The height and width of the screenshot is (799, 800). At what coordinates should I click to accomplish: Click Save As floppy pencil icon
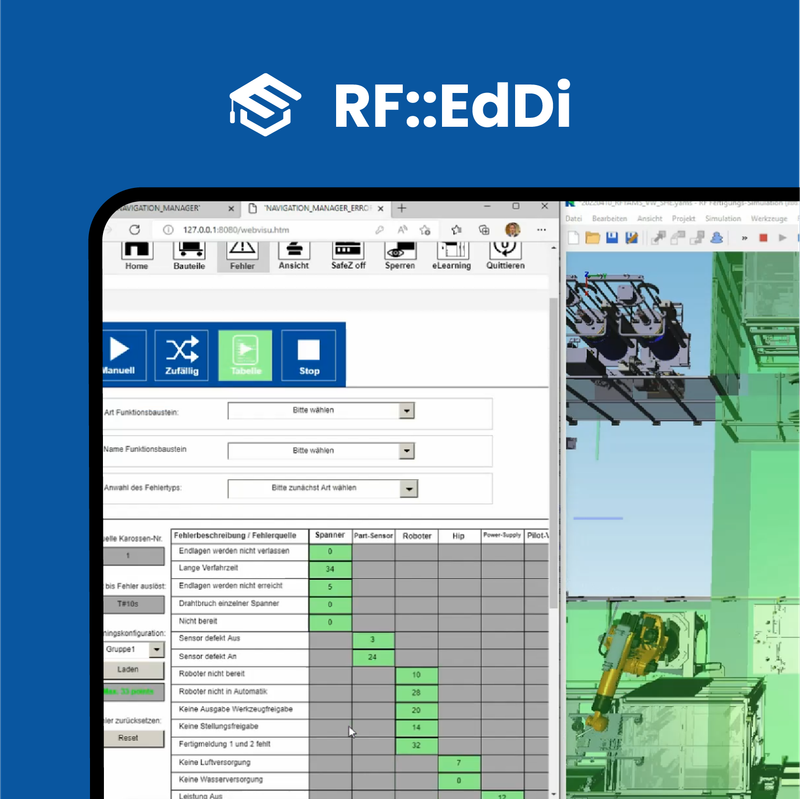click(632, 238)
